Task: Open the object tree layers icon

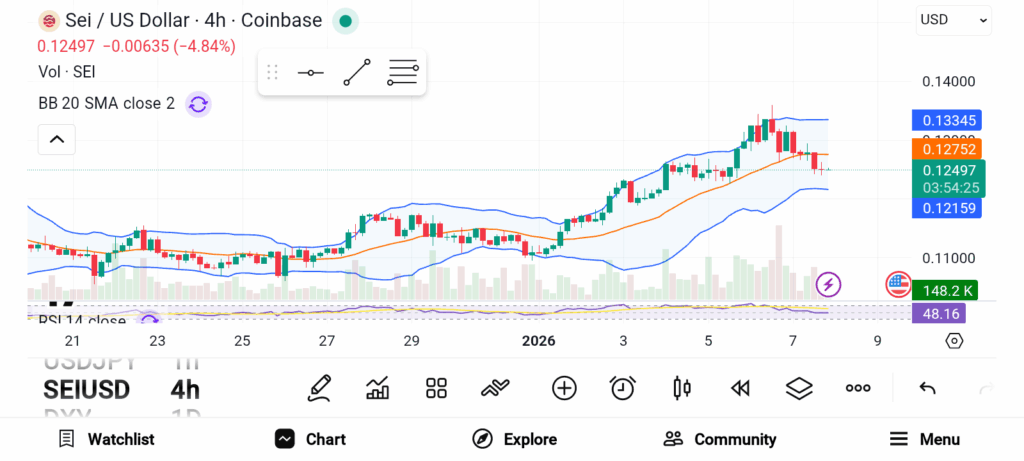Action: (799, 388)
